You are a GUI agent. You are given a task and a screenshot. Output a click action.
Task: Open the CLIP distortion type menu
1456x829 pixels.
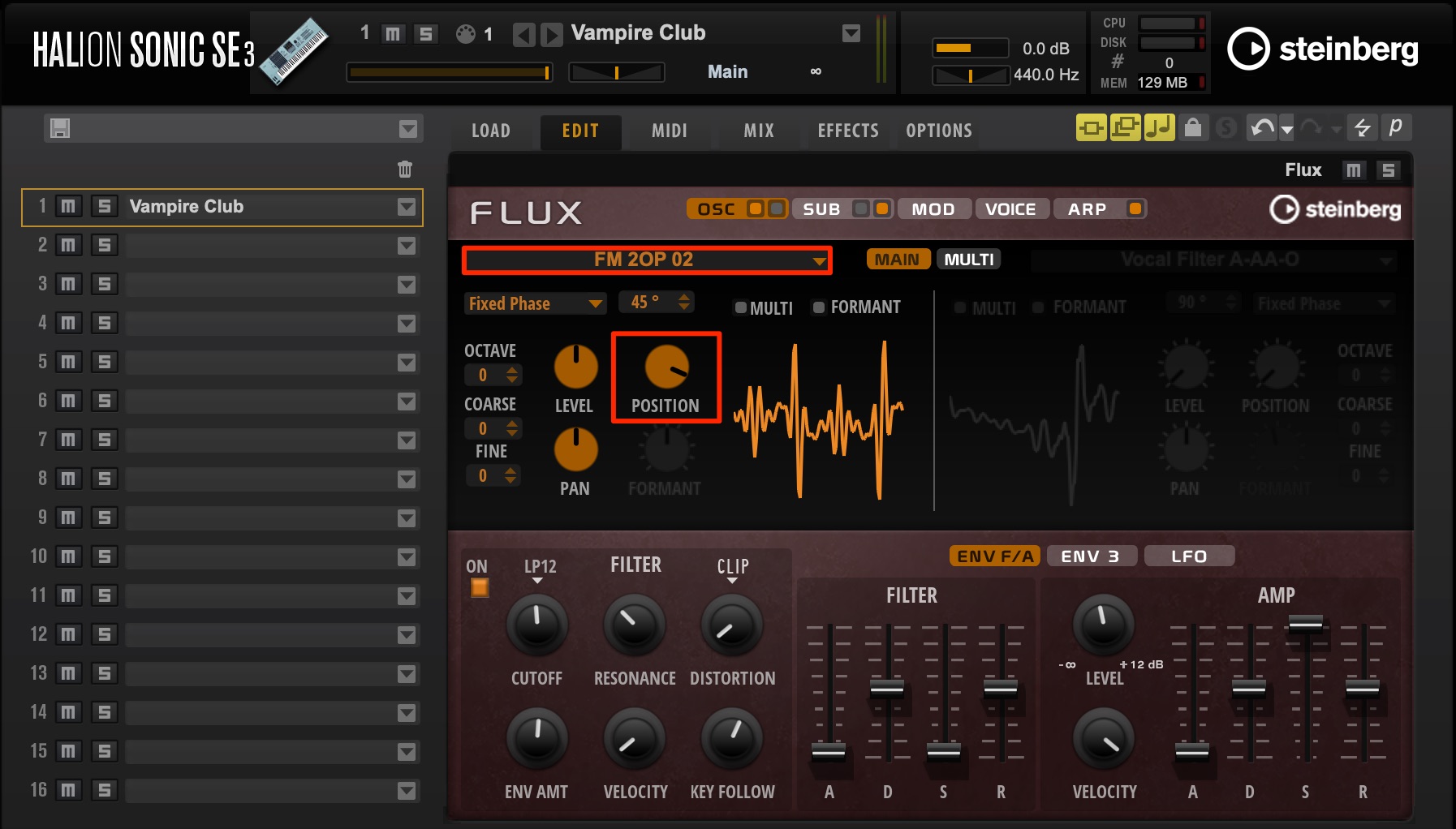pos(732,571)
